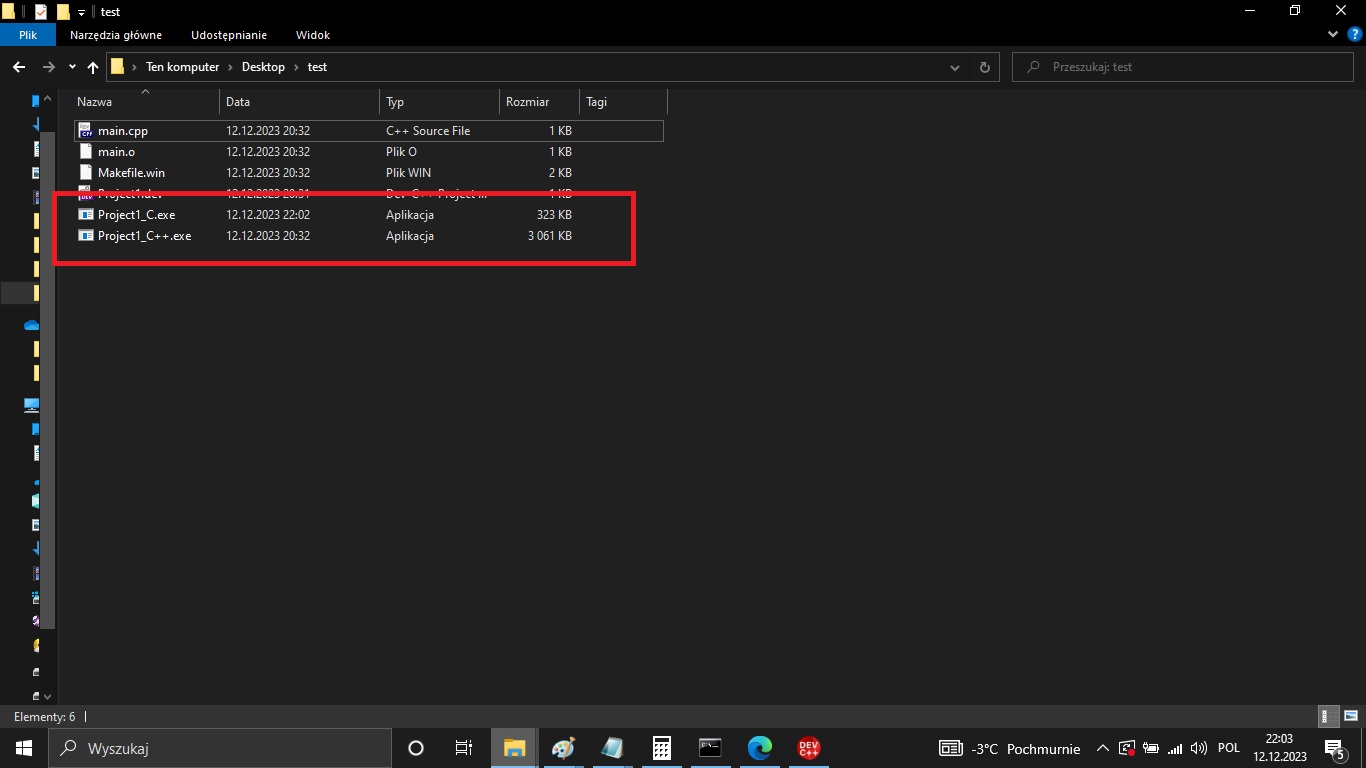Sort files by the Data column
The height and width of the screenshot is (768, 1366).
pyautogui.click(x=299, y=102)
